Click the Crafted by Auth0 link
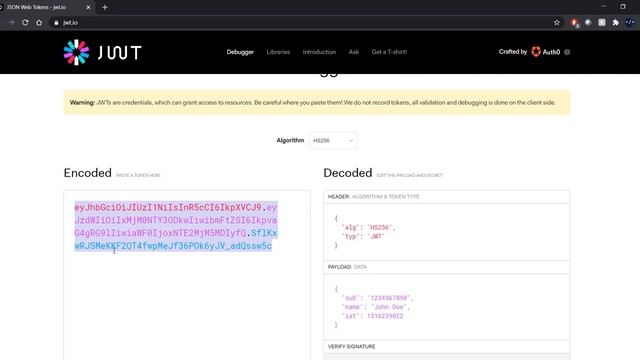 (529, 52)
